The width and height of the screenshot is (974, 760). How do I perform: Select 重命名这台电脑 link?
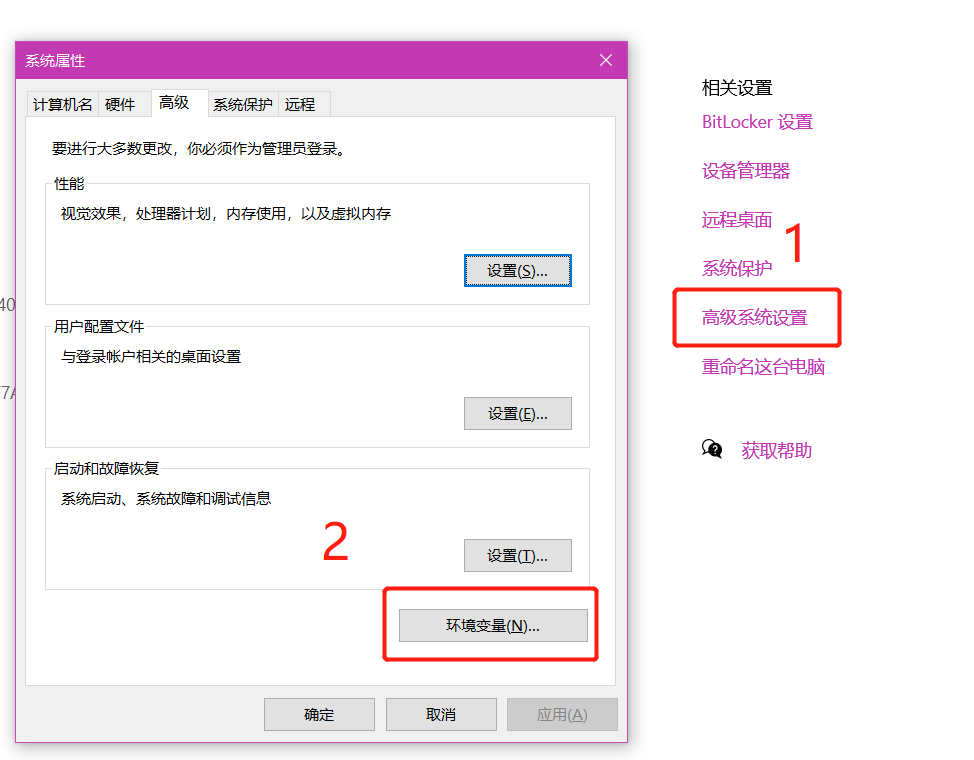pos(763,367)
